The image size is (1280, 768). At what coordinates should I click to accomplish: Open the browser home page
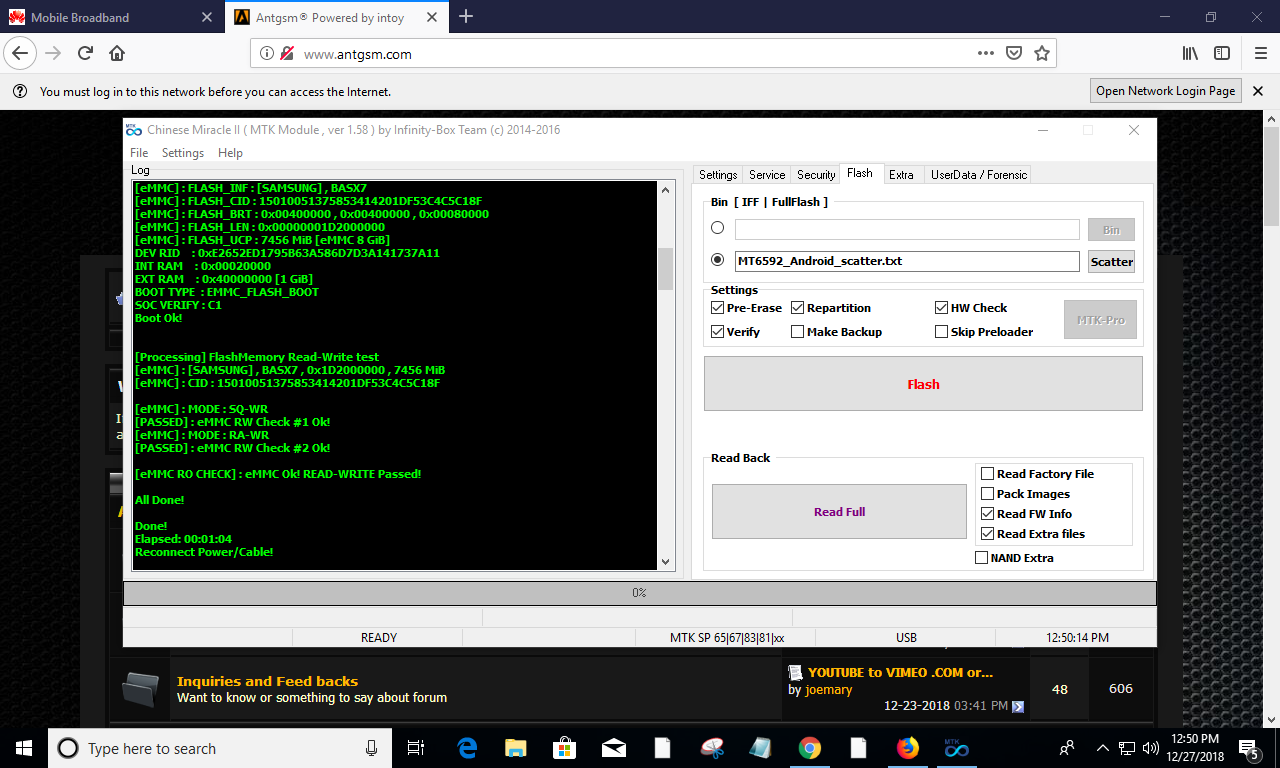pyautogui.click(x=117, y=54)
